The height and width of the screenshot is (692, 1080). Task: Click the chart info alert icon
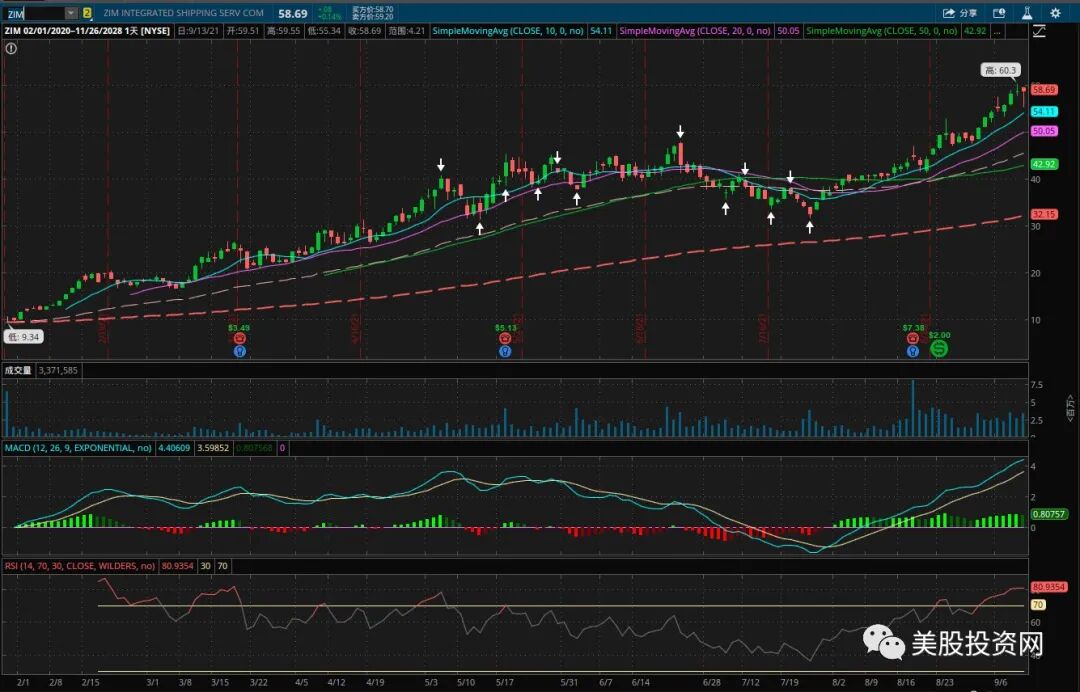coord(11,48)
